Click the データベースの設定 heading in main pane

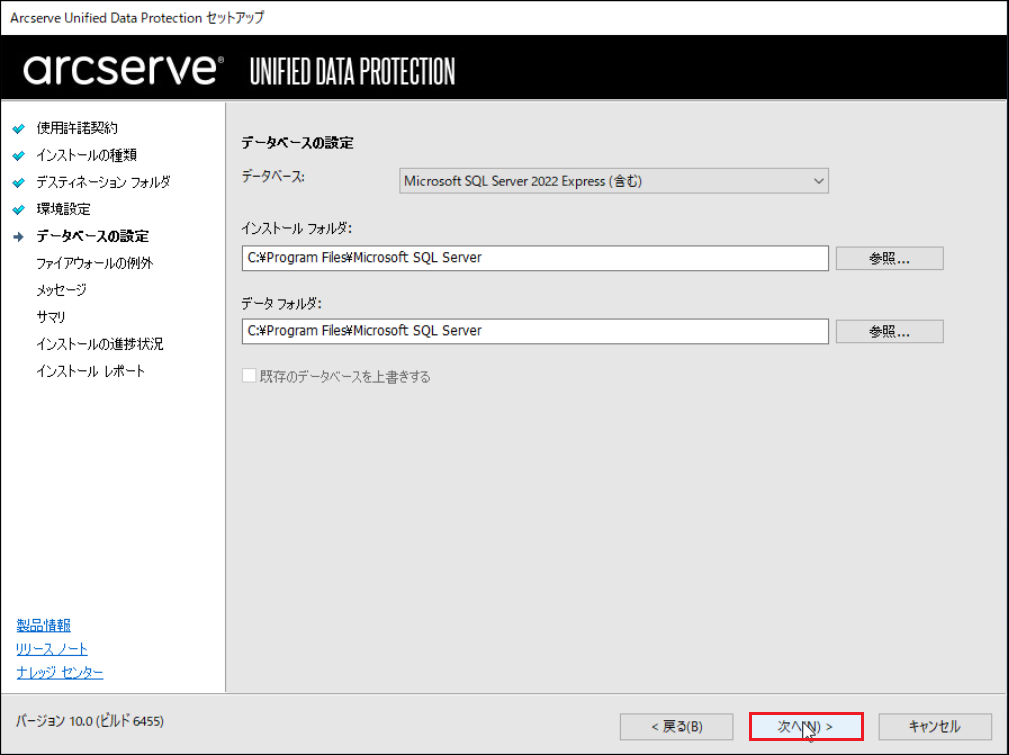click(297, 143)
